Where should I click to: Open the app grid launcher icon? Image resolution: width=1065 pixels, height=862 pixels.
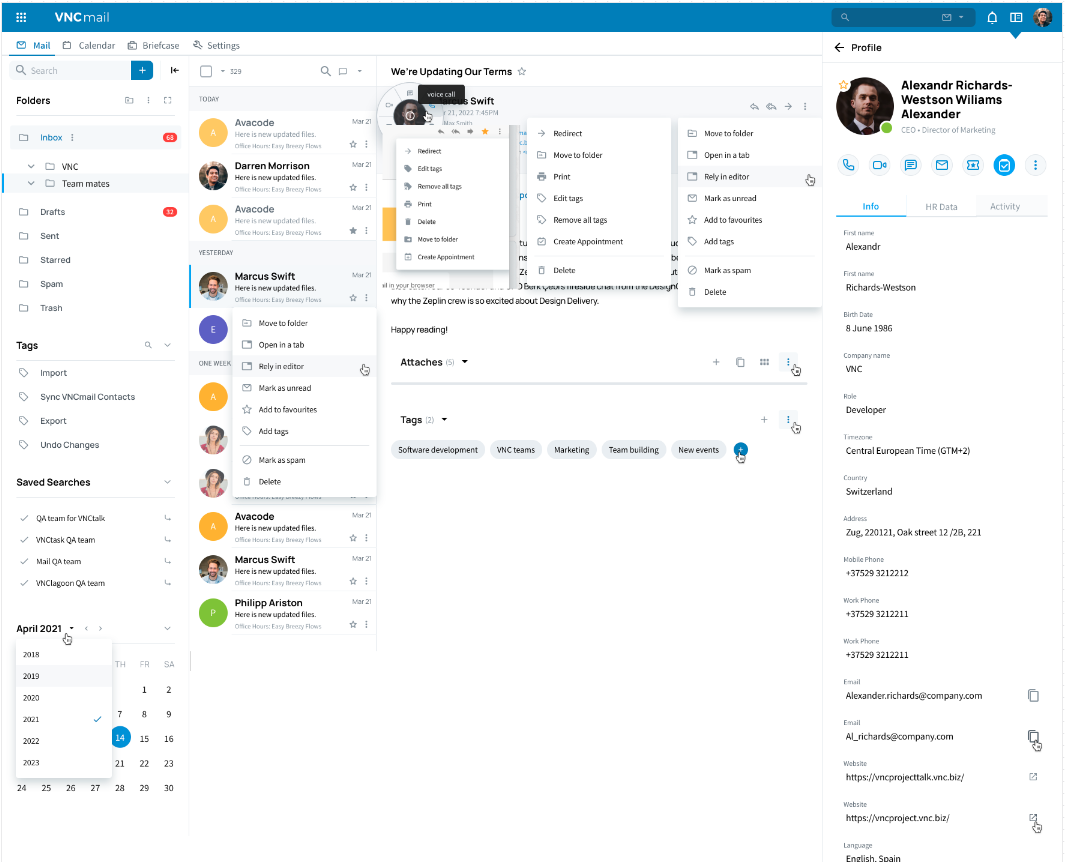(21, 17)
